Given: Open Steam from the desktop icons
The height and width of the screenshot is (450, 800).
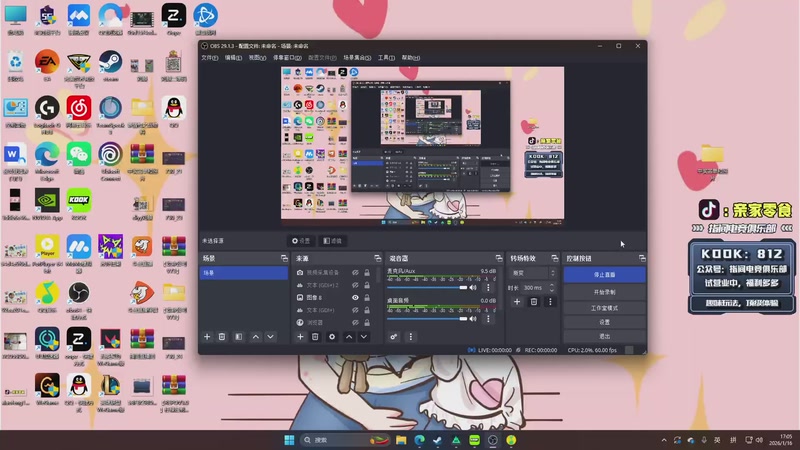Looking at the screenshot, I should coord(110,65).
